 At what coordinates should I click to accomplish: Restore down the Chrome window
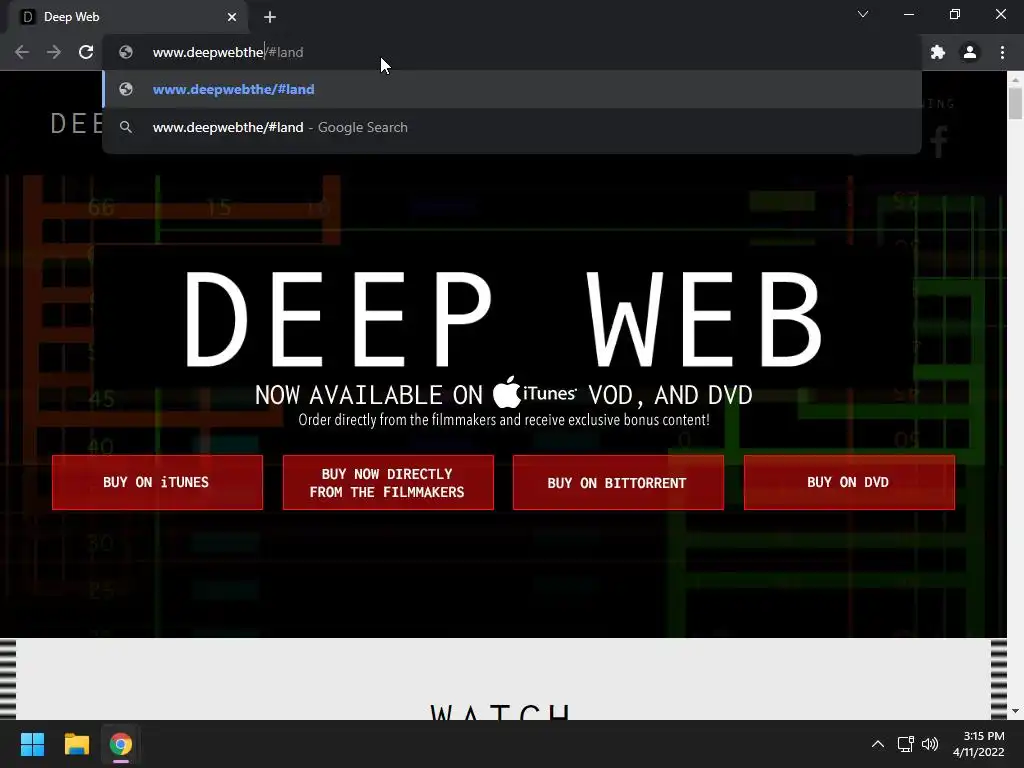tap(955, 14)
